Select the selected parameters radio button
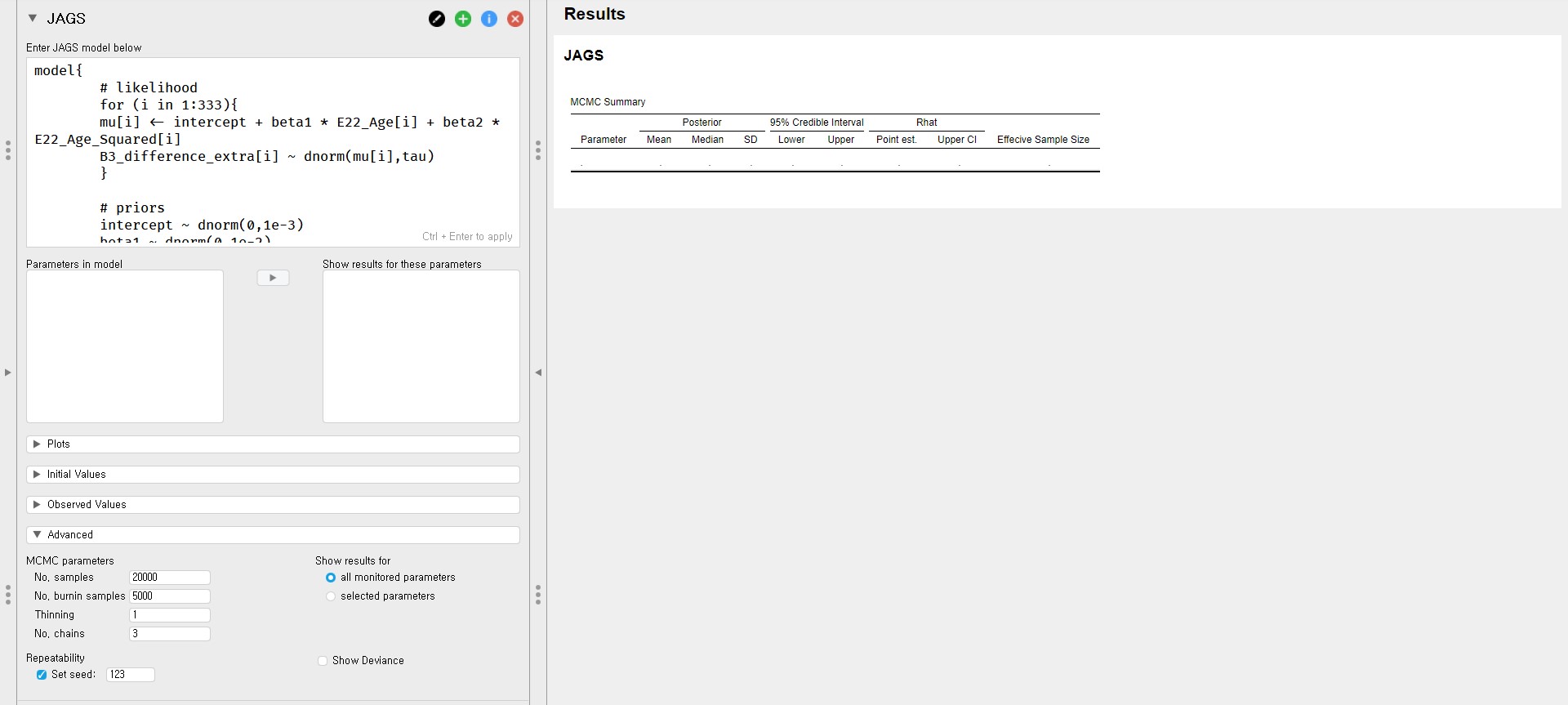This screenshot has height=705, width=1568. click(331, 596)
